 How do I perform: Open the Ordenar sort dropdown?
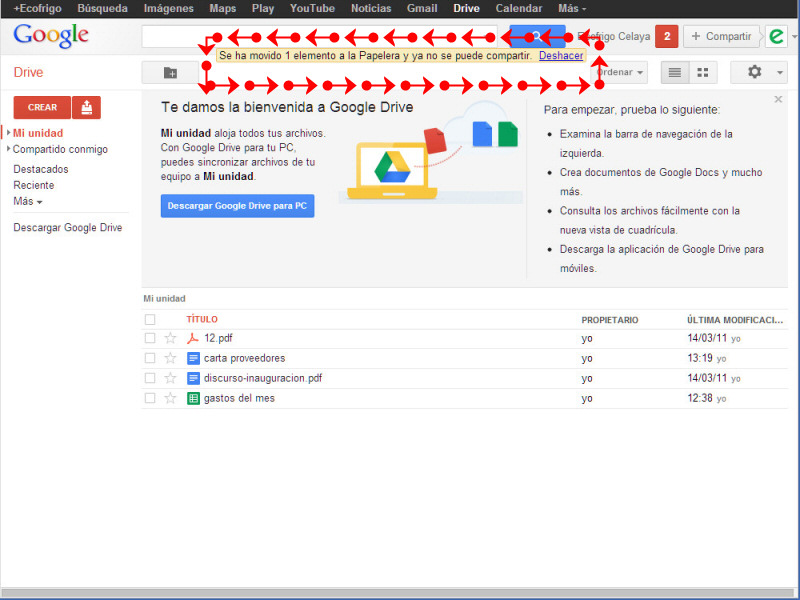pyautogui.click(x=620, y=72)
